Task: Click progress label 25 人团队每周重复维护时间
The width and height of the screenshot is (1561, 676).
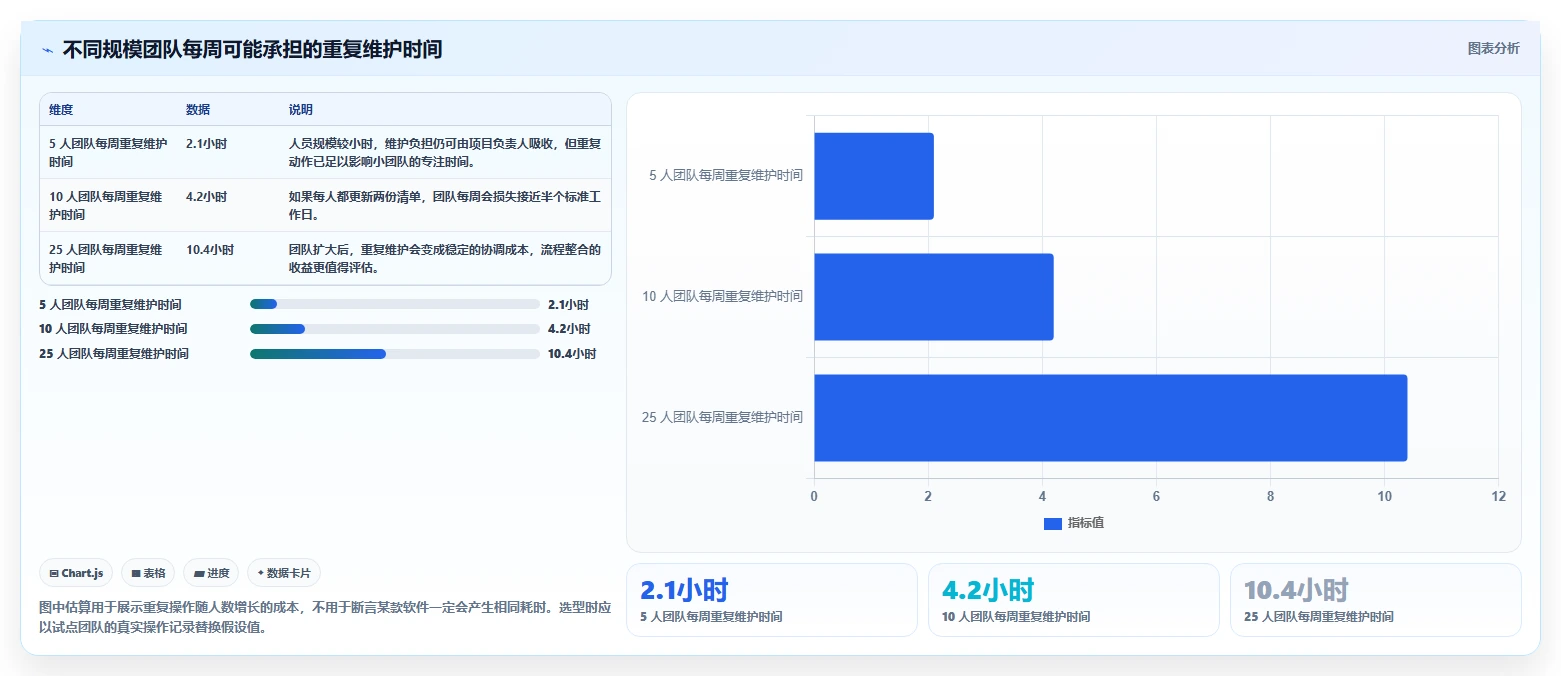Action: tap(114, 354)
